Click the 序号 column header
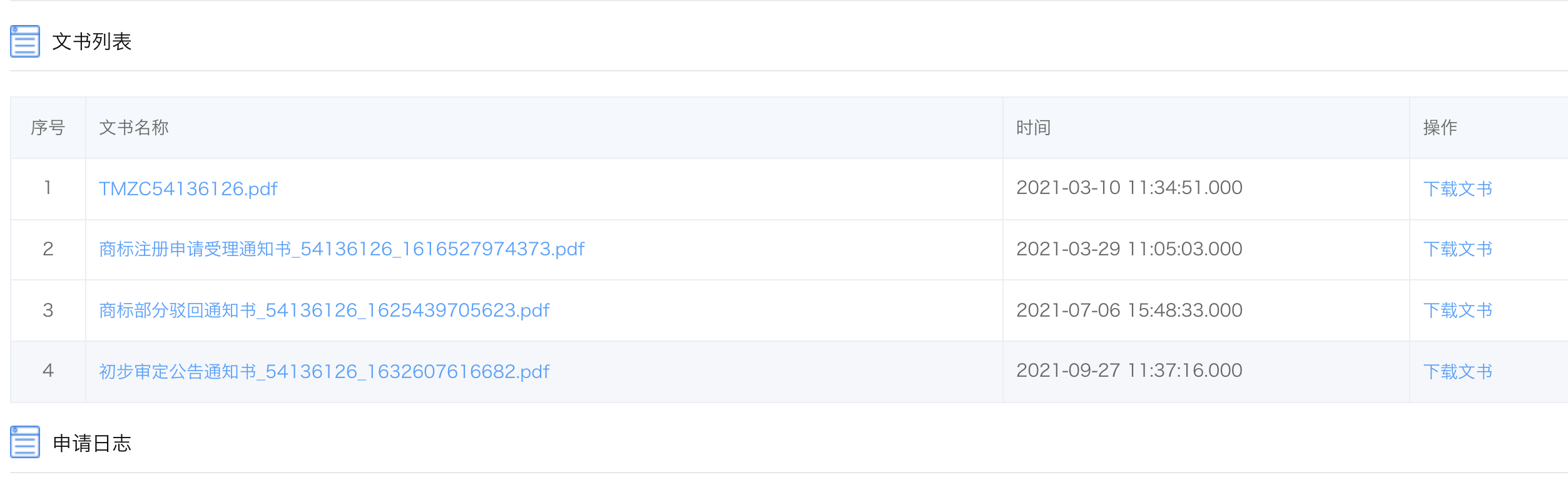 (x=48, y=128)
